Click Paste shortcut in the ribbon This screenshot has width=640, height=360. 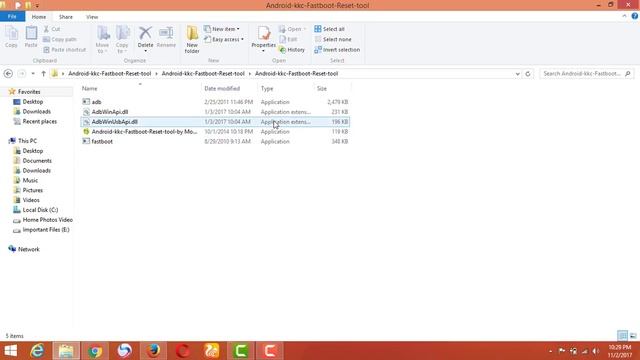64,50
